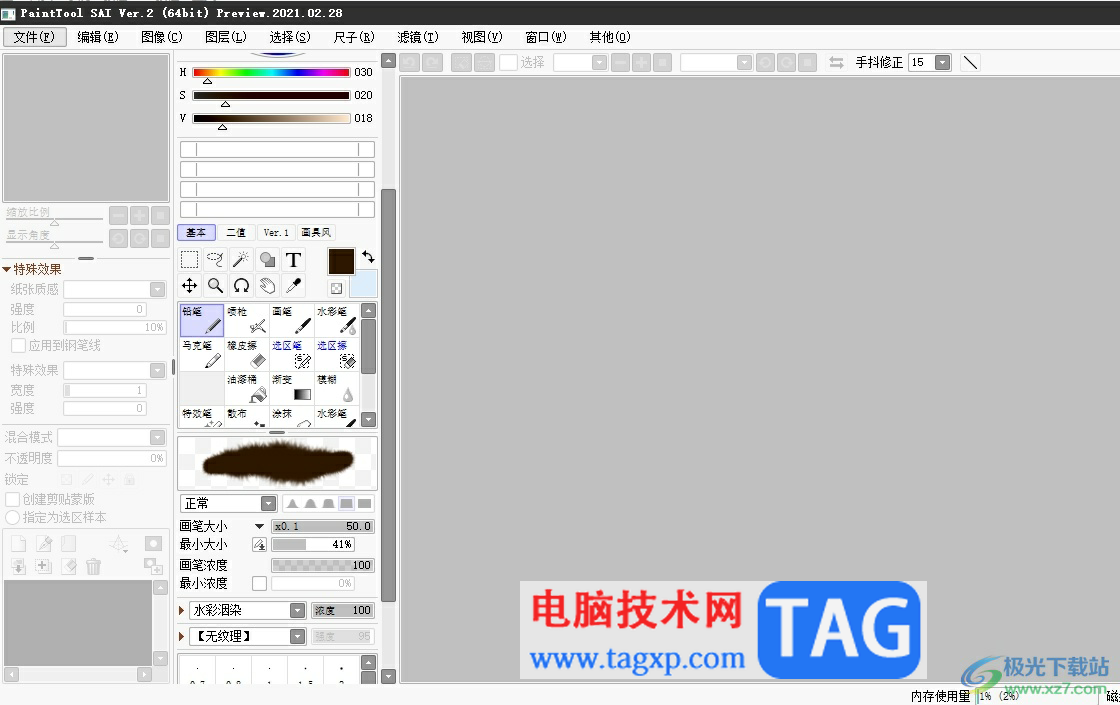This screenshot has height=705, width=1120.
Task: Expand the 水彩洇染 section arrow
Action: tap(181, 611)
